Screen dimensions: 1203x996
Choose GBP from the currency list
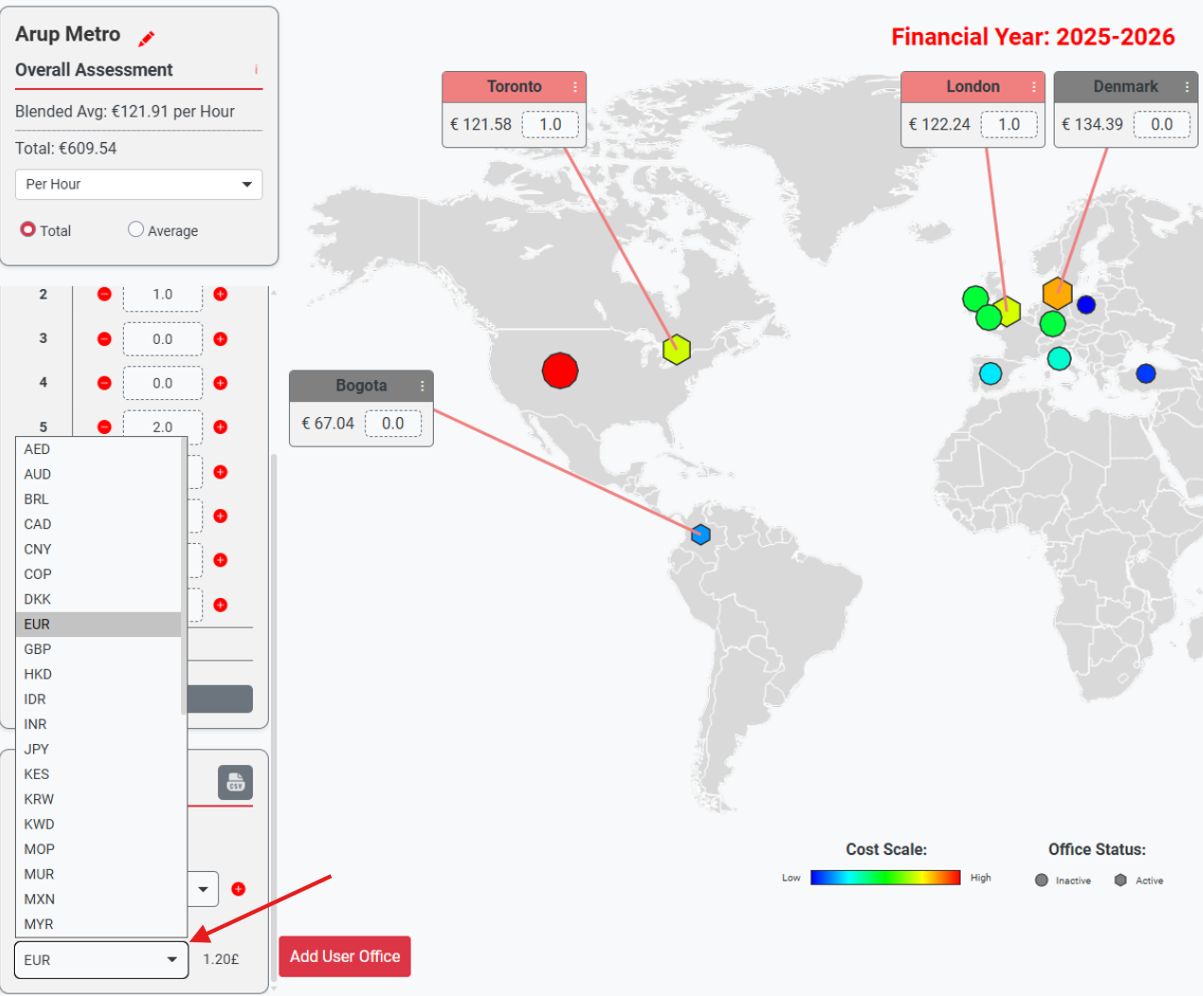click(37, 649)
